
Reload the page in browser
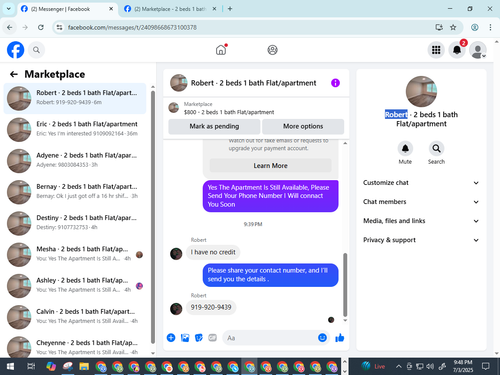point(41,27)
